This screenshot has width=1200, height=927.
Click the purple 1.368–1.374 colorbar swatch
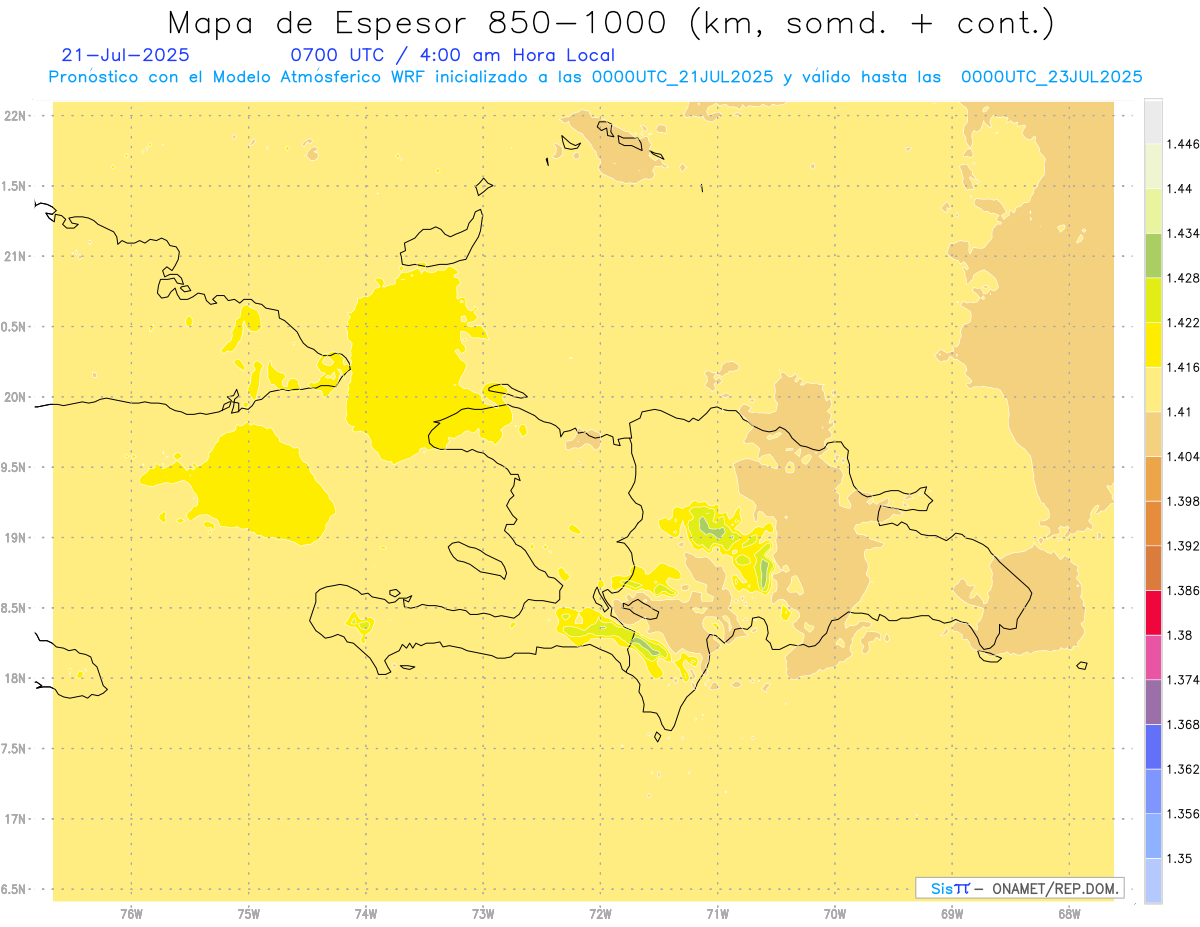pos(1153,702)
